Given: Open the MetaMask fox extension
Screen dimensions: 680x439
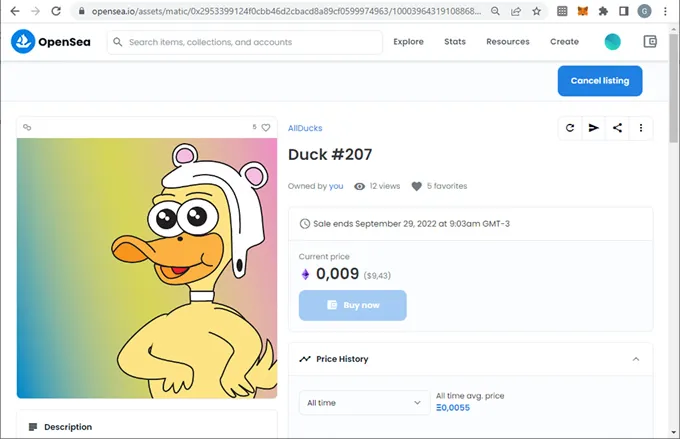Looking at the screenshot, I should [x=583, y=11].
